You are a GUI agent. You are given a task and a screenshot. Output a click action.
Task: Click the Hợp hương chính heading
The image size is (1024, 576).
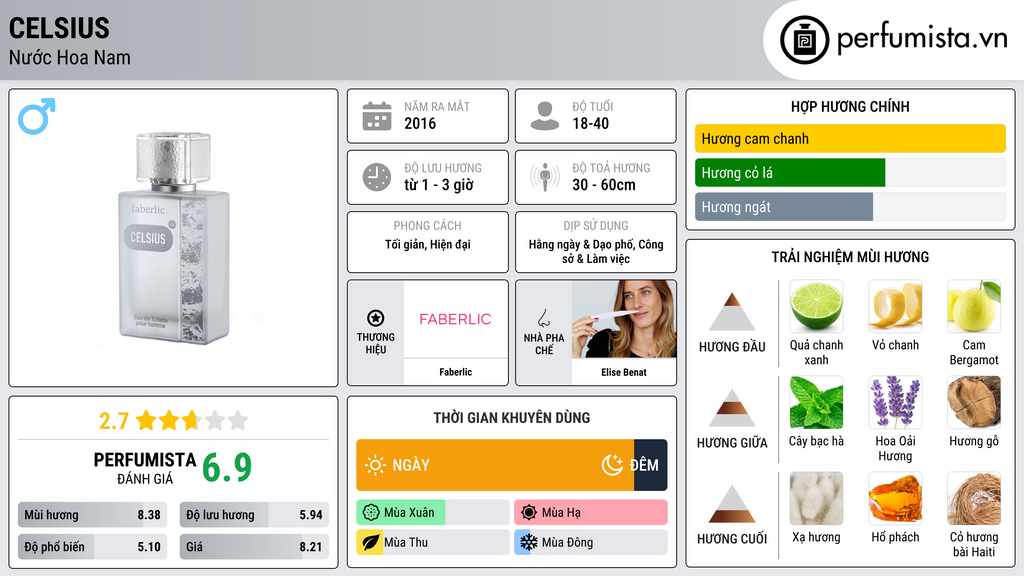click(x=850, y=106)
